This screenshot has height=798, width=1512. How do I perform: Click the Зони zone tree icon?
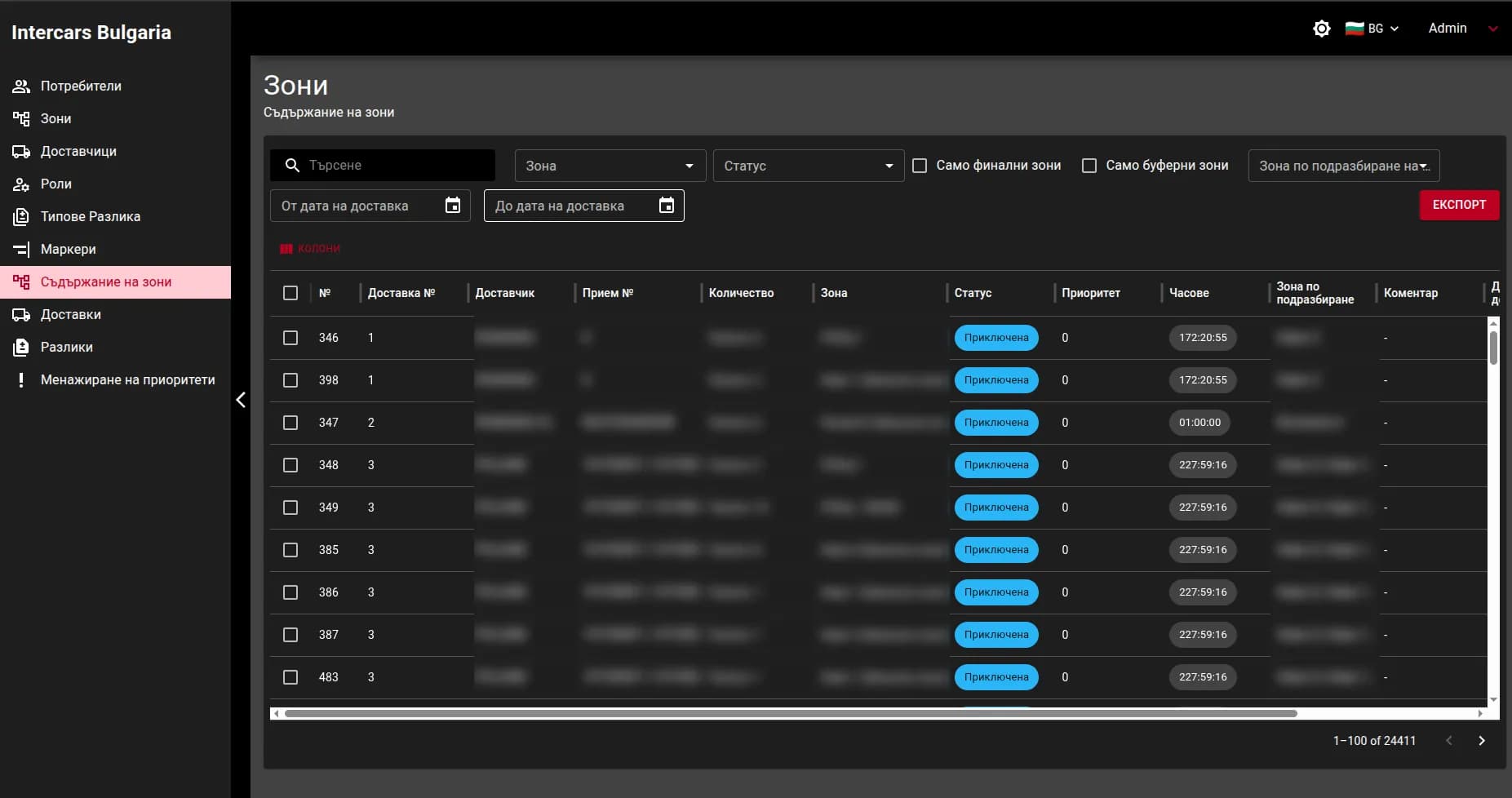(x=21, y=118)
